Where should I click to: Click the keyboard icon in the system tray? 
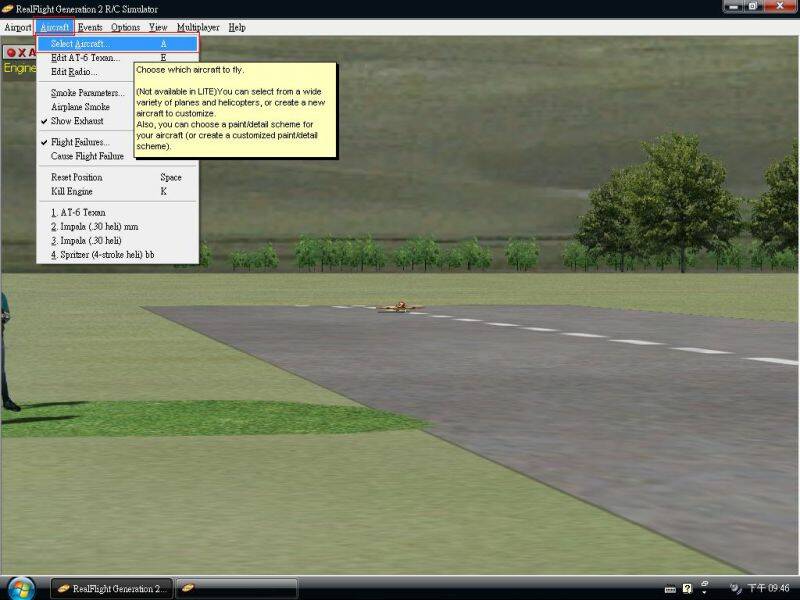[x=670, y=589]
